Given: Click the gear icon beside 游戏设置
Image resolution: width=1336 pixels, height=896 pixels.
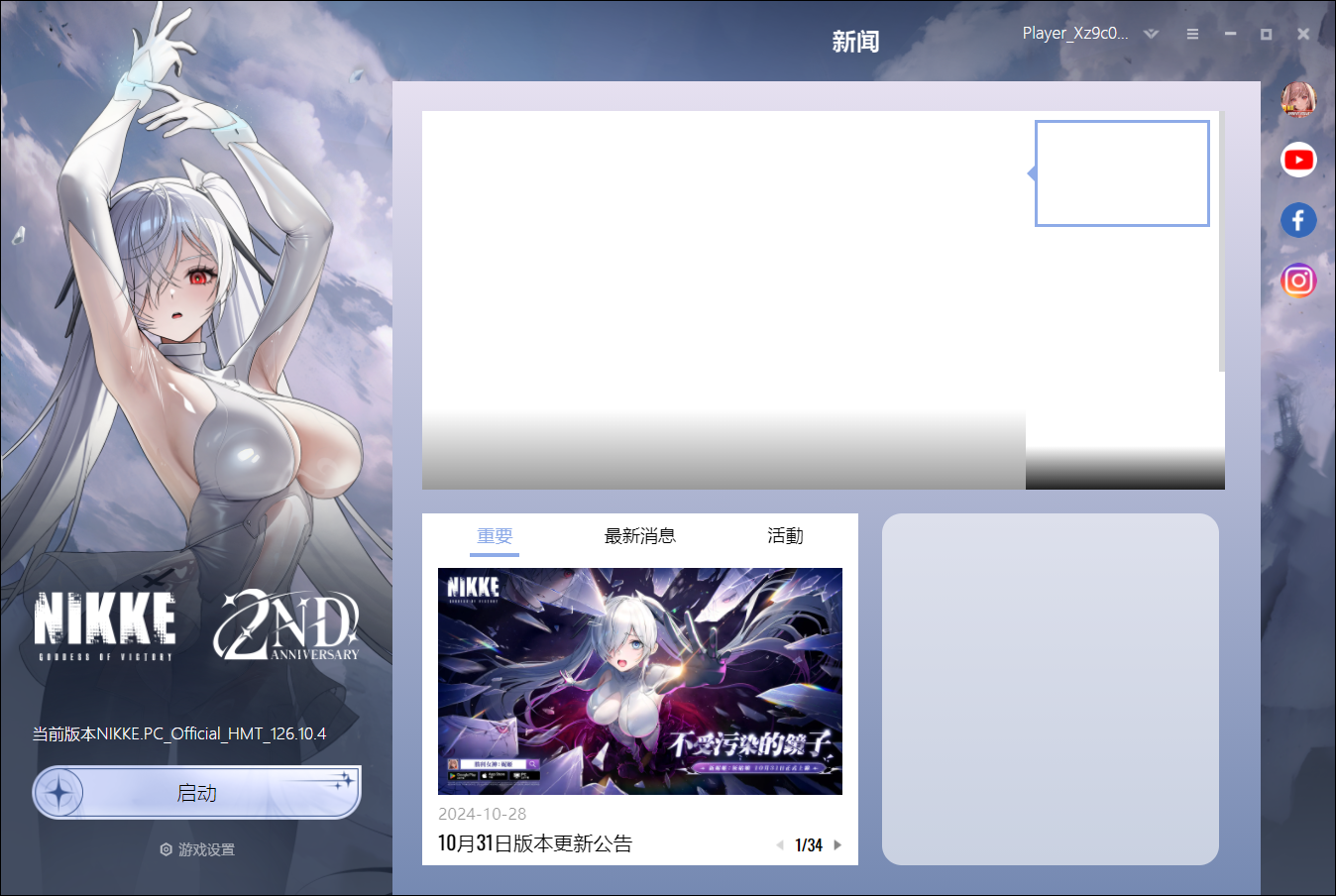Looking at the screenshot, I should click(166, 849).
